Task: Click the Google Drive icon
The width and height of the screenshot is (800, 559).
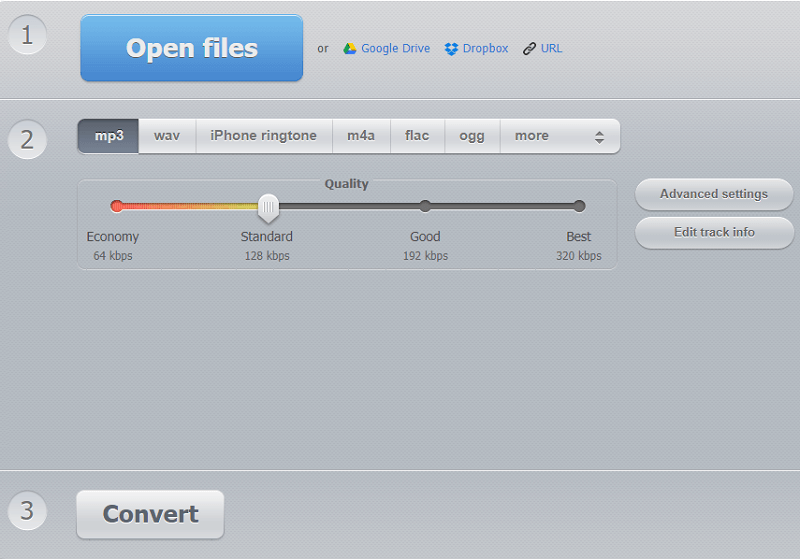Action: point(350,48)
